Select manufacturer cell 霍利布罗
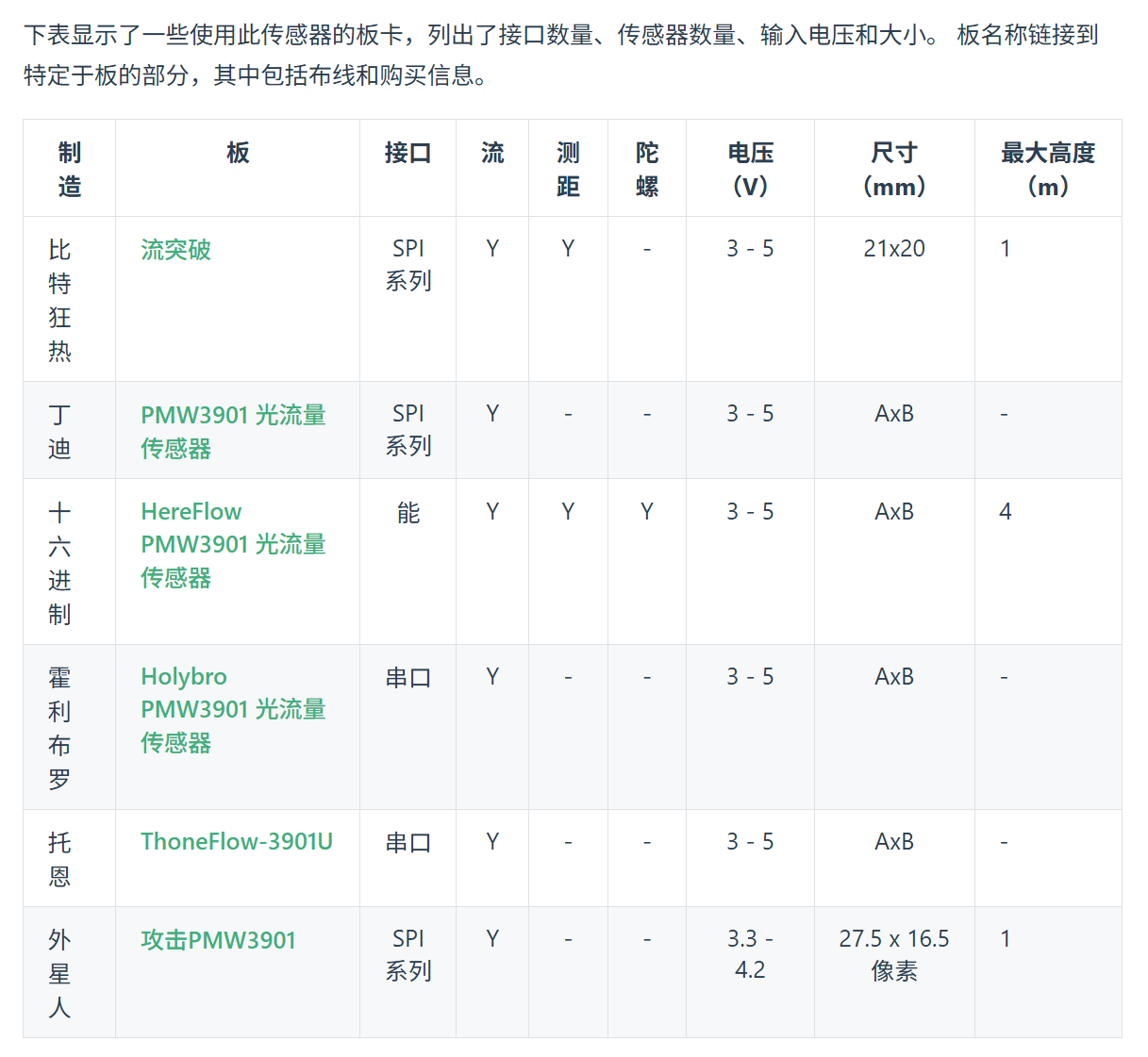1148x1057 pixels. point(70,727)
